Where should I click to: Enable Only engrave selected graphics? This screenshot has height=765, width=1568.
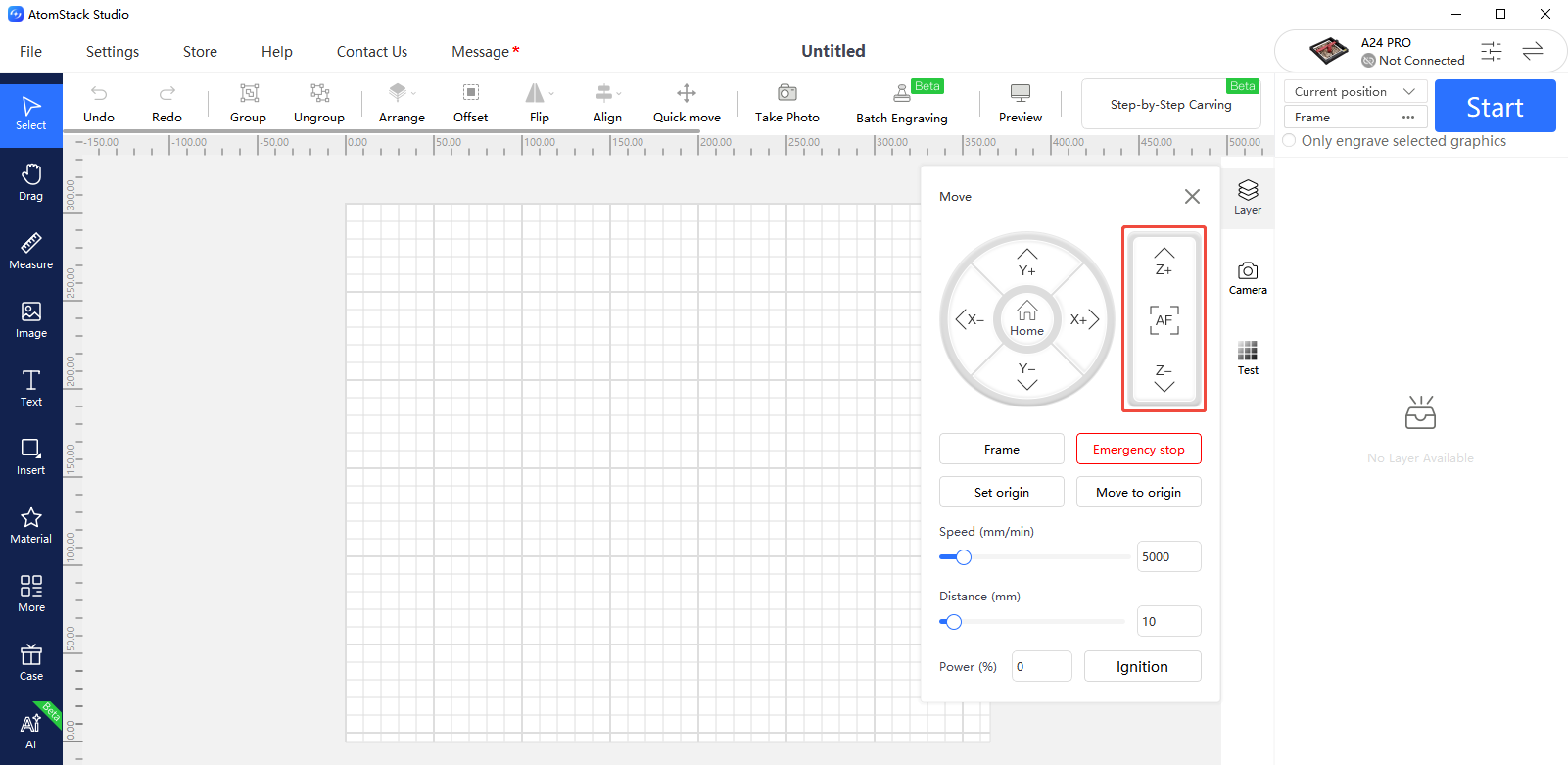click(1289, 141)
